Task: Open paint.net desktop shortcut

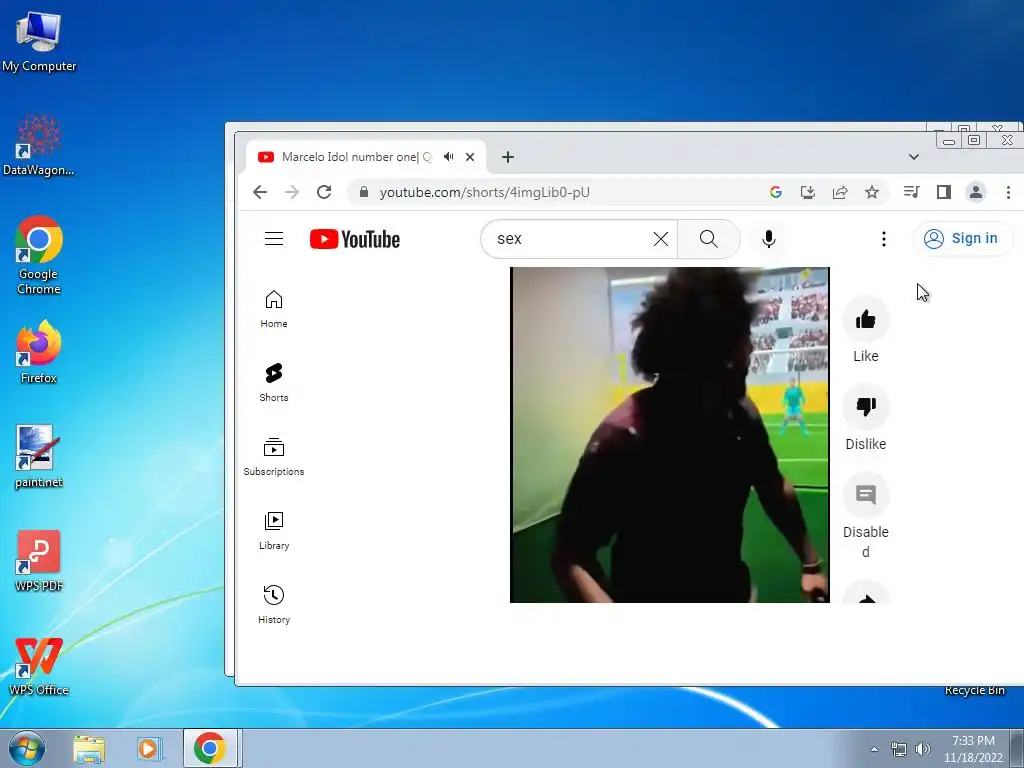Action: [x=39, y=456]
